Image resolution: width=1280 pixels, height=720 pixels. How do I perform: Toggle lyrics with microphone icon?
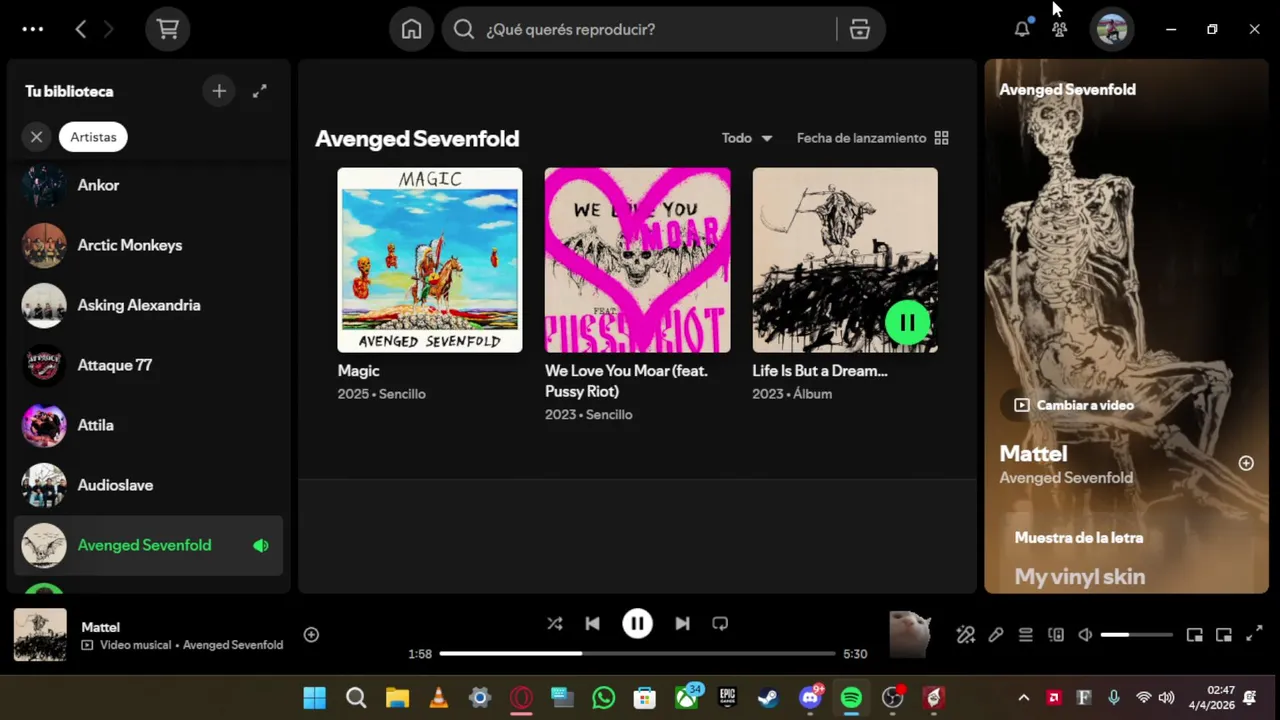click(x=996, y=635)
